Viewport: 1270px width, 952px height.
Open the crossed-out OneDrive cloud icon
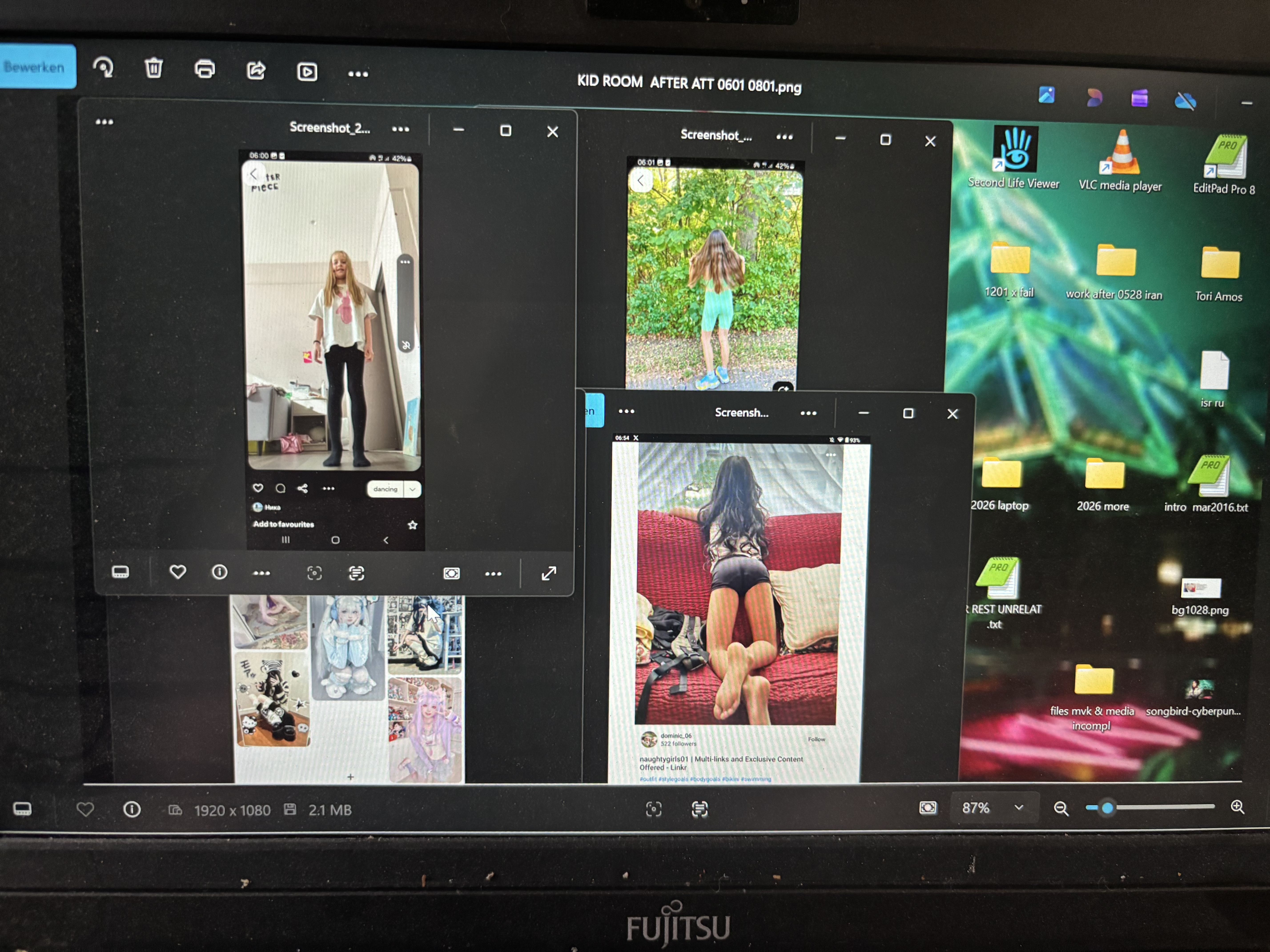coord(1185,101)
